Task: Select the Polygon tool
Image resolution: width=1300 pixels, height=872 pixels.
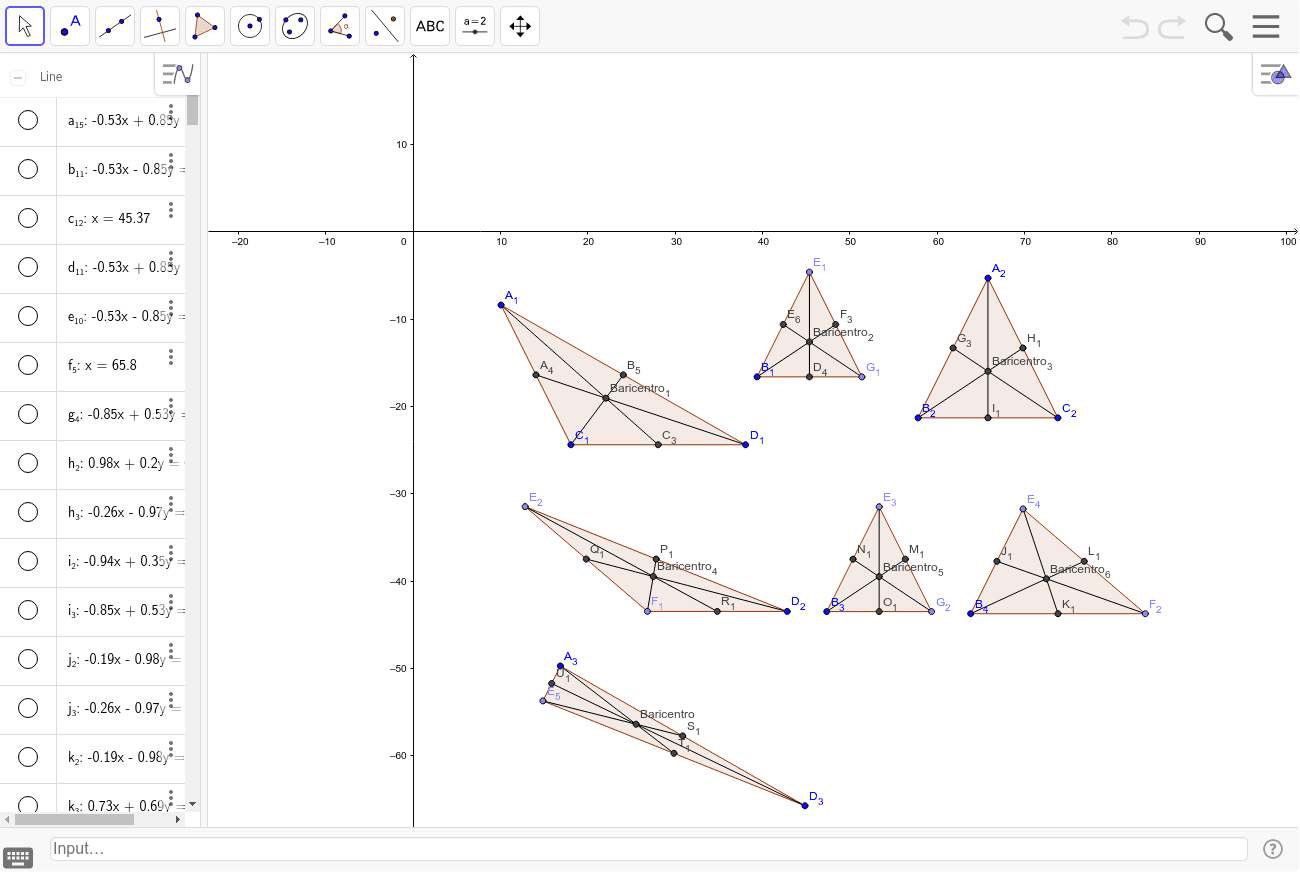Action: (205, 26)
